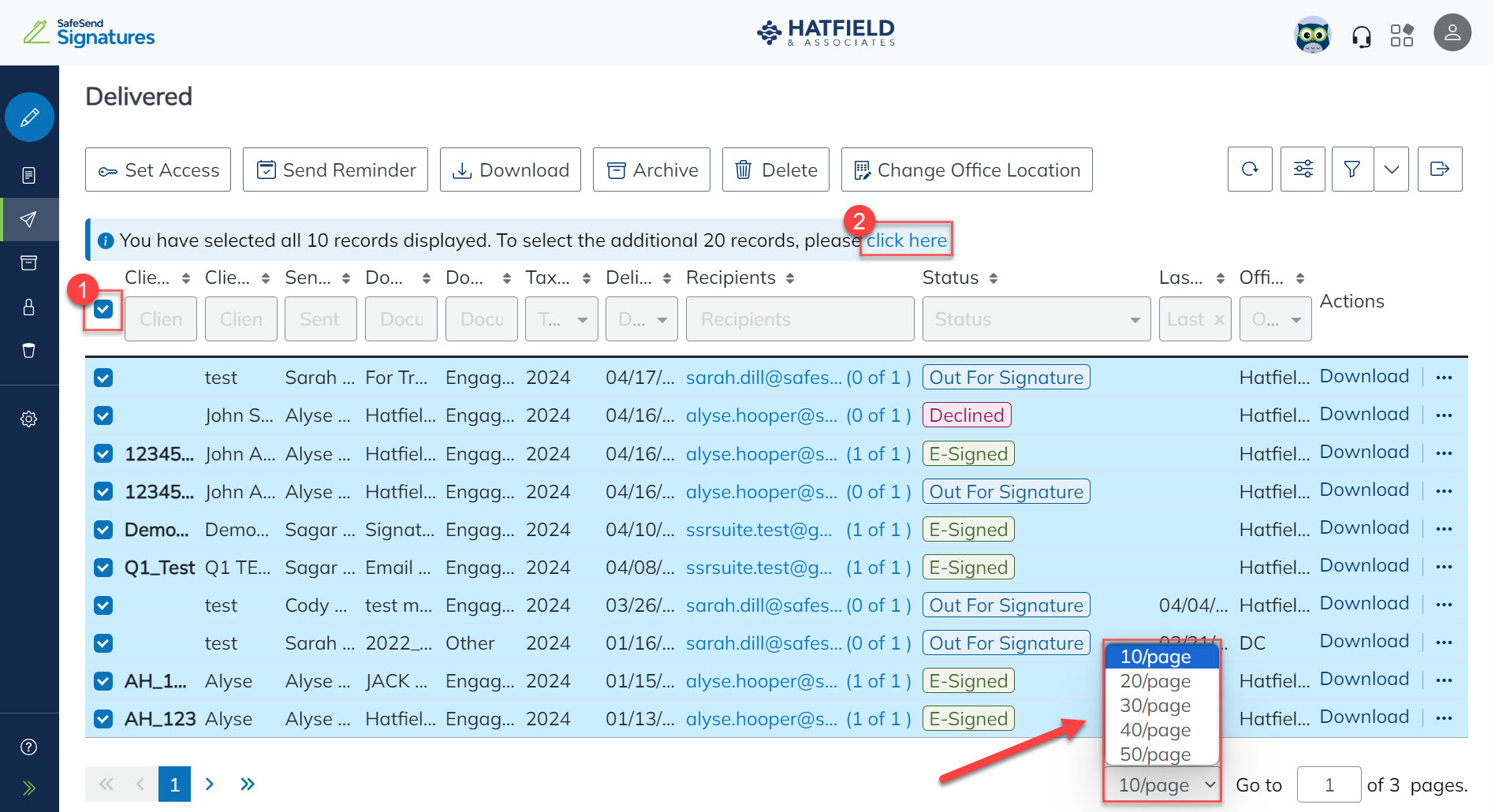
Task: Open the chevron dropdown beside the filter
Action: 1391,169
